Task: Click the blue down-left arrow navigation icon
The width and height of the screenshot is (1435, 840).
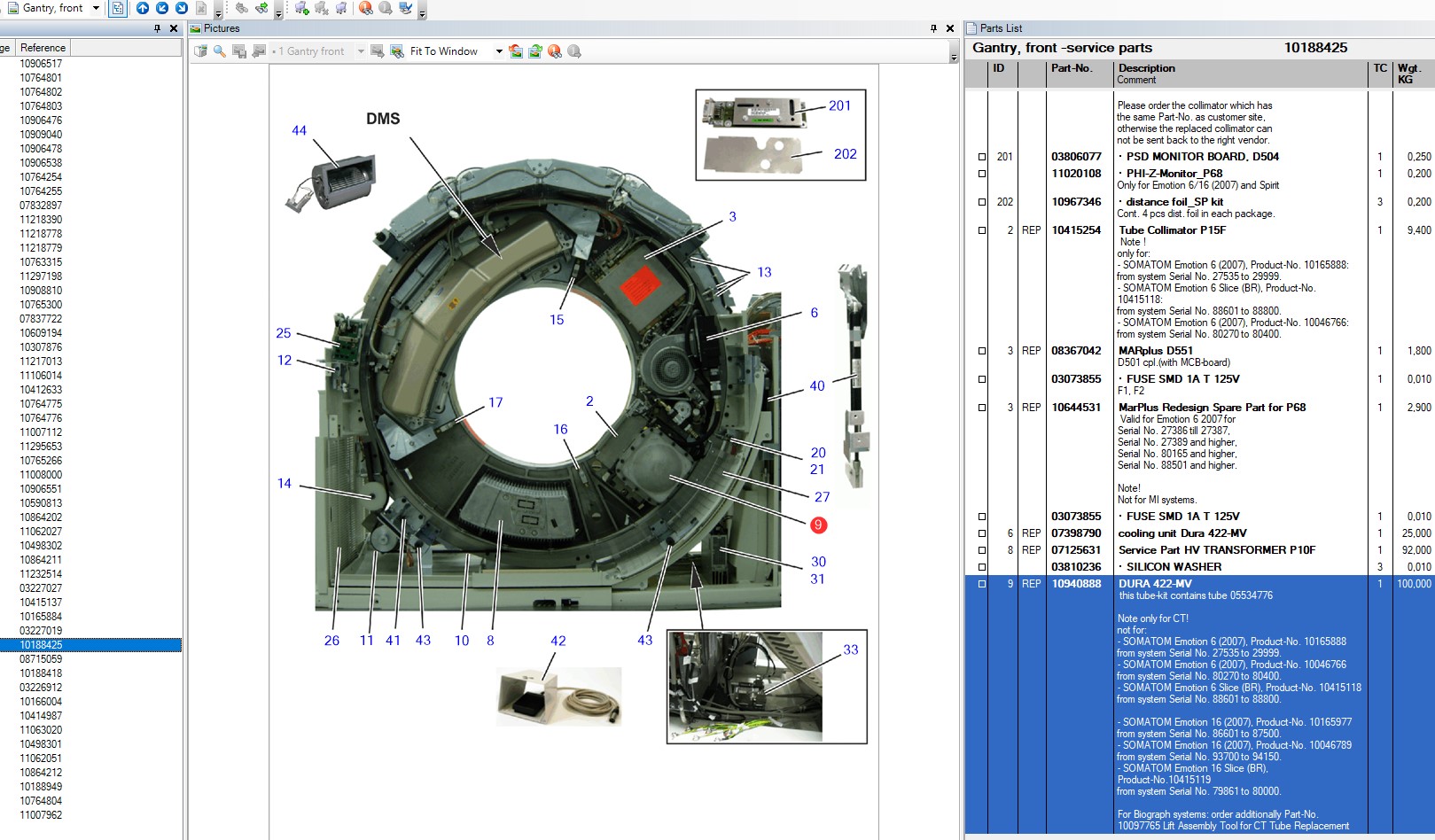Action: point(162,8)
